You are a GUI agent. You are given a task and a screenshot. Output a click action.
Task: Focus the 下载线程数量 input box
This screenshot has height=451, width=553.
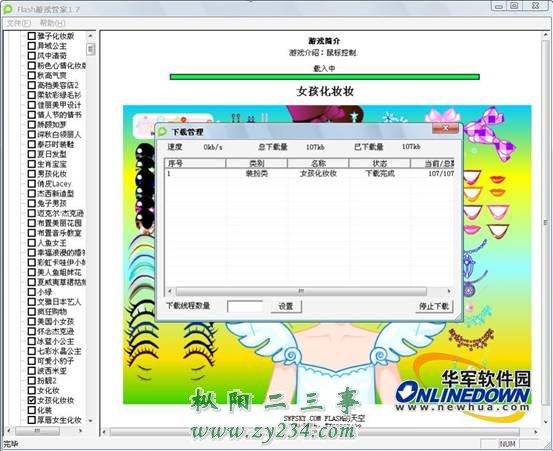coord(245,306)
